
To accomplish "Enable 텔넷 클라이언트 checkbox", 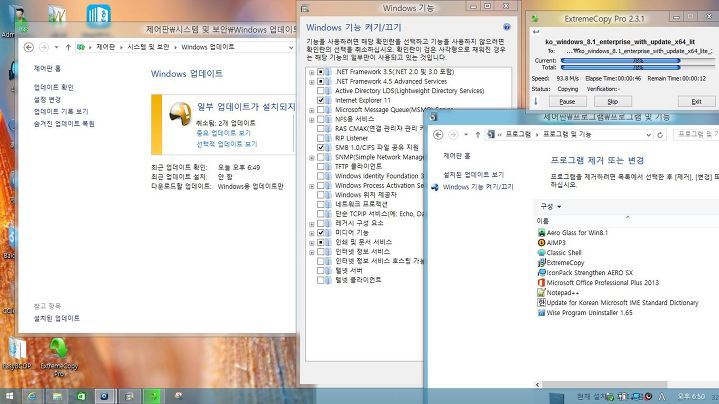I will pos(321,280).
